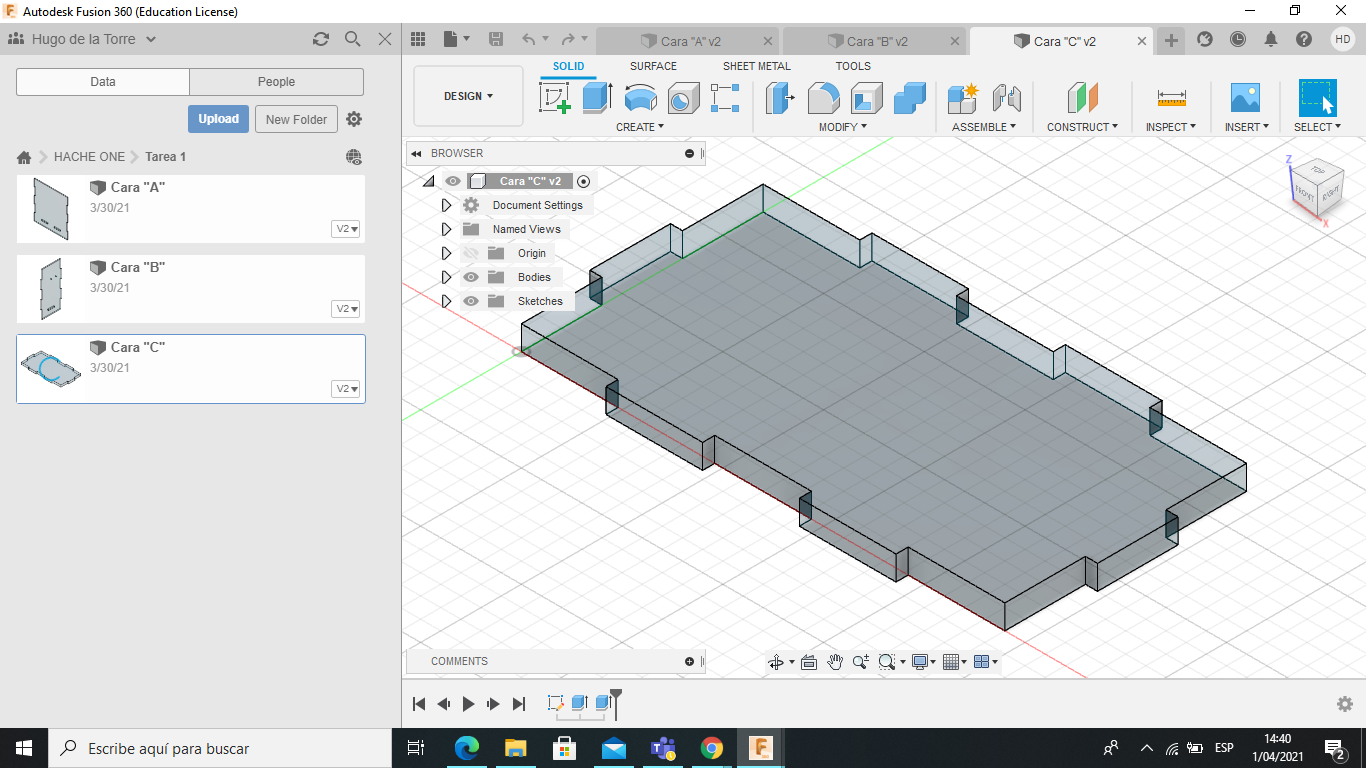The width and height of the screenshot is (1366, 768).
Task: Show the hidden Origin folder
Action: [471, 253]
